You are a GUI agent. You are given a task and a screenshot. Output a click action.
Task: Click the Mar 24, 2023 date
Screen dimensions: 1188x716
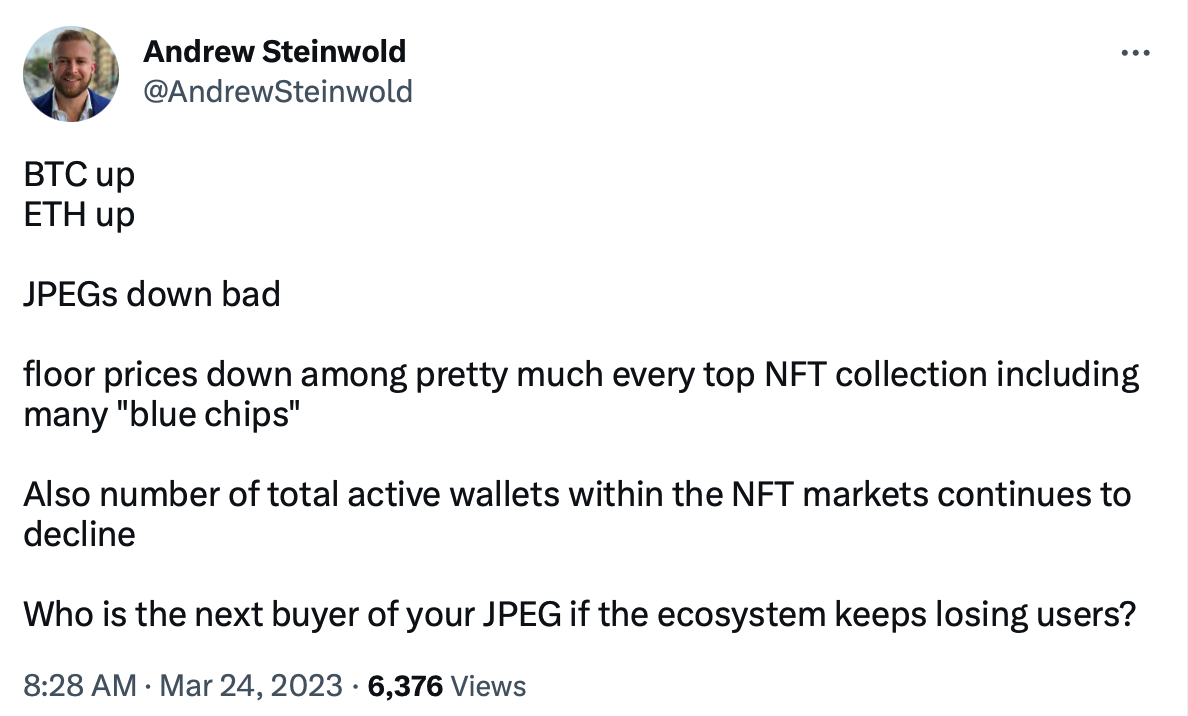(x=251, y=686)
